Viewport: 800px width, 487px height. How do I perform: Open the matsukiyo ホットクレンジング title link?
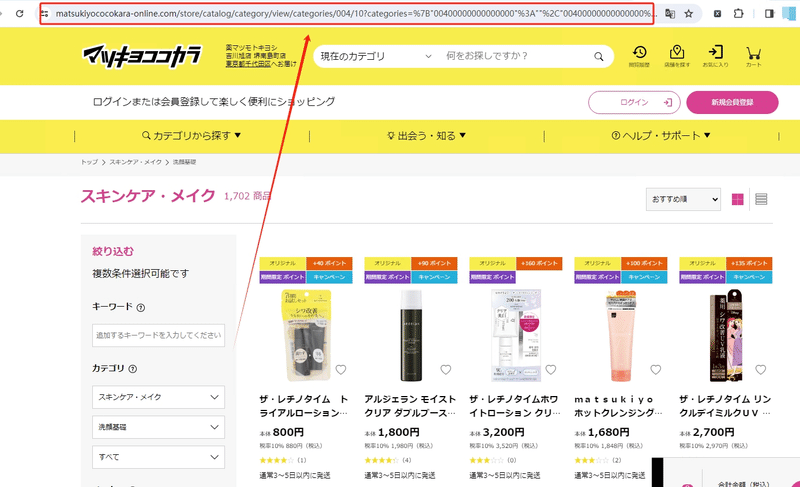point(618,406)
